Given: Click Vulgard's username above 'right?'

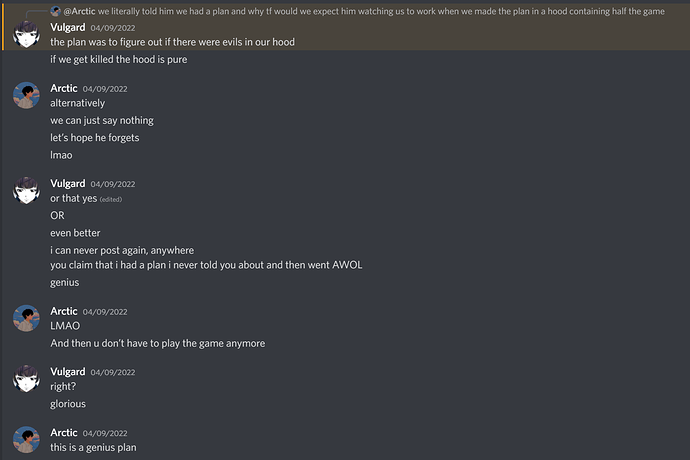Looking at the screenshot, I should [68, 372].
